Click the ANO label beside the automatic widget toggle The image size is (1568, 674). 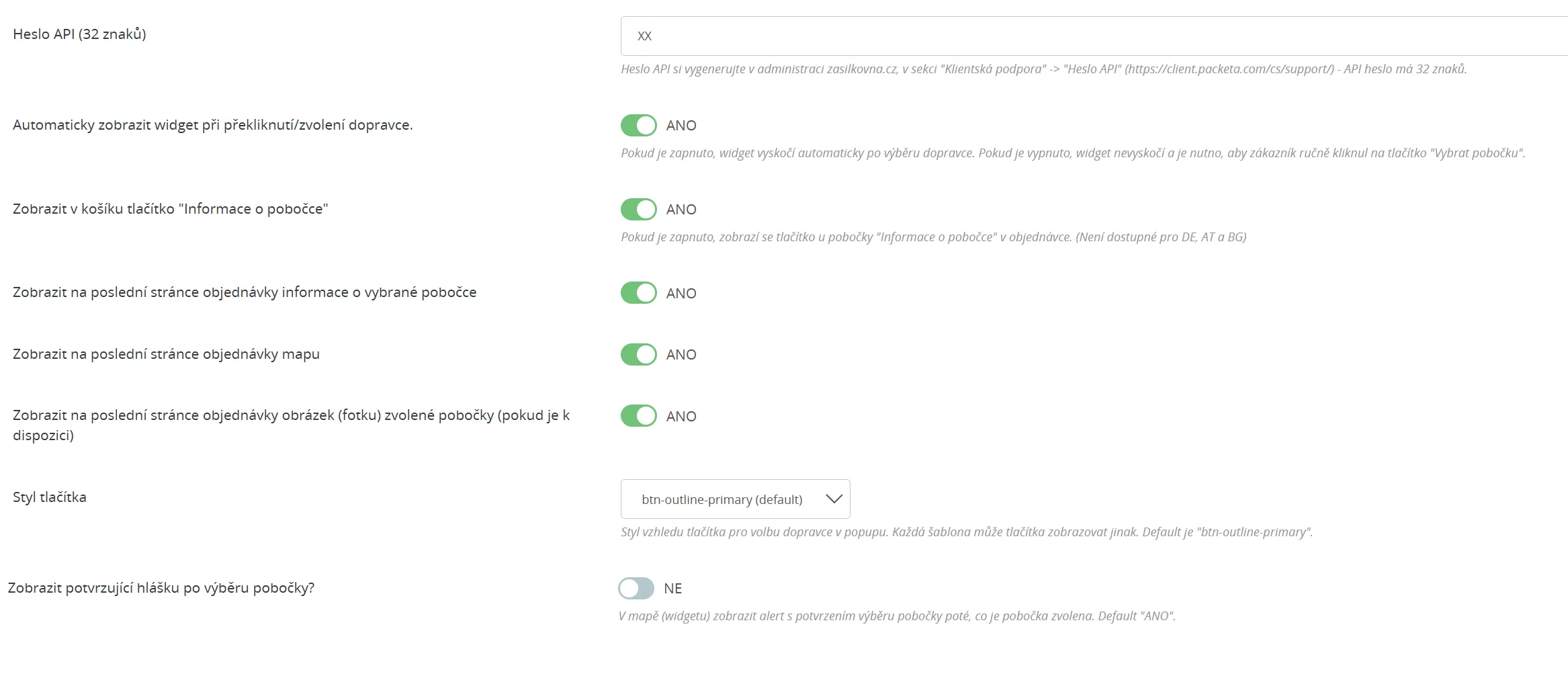681,126
